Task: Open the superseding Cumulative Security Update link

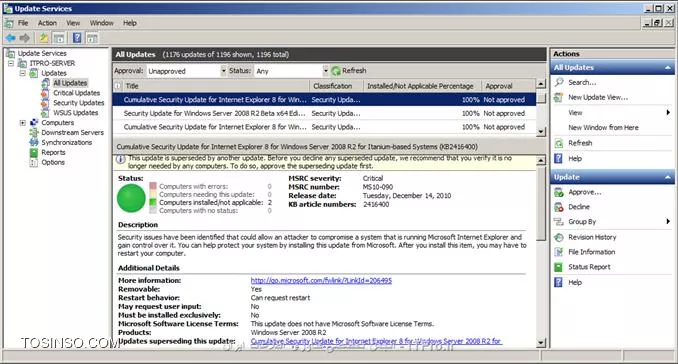Action: 376,341
